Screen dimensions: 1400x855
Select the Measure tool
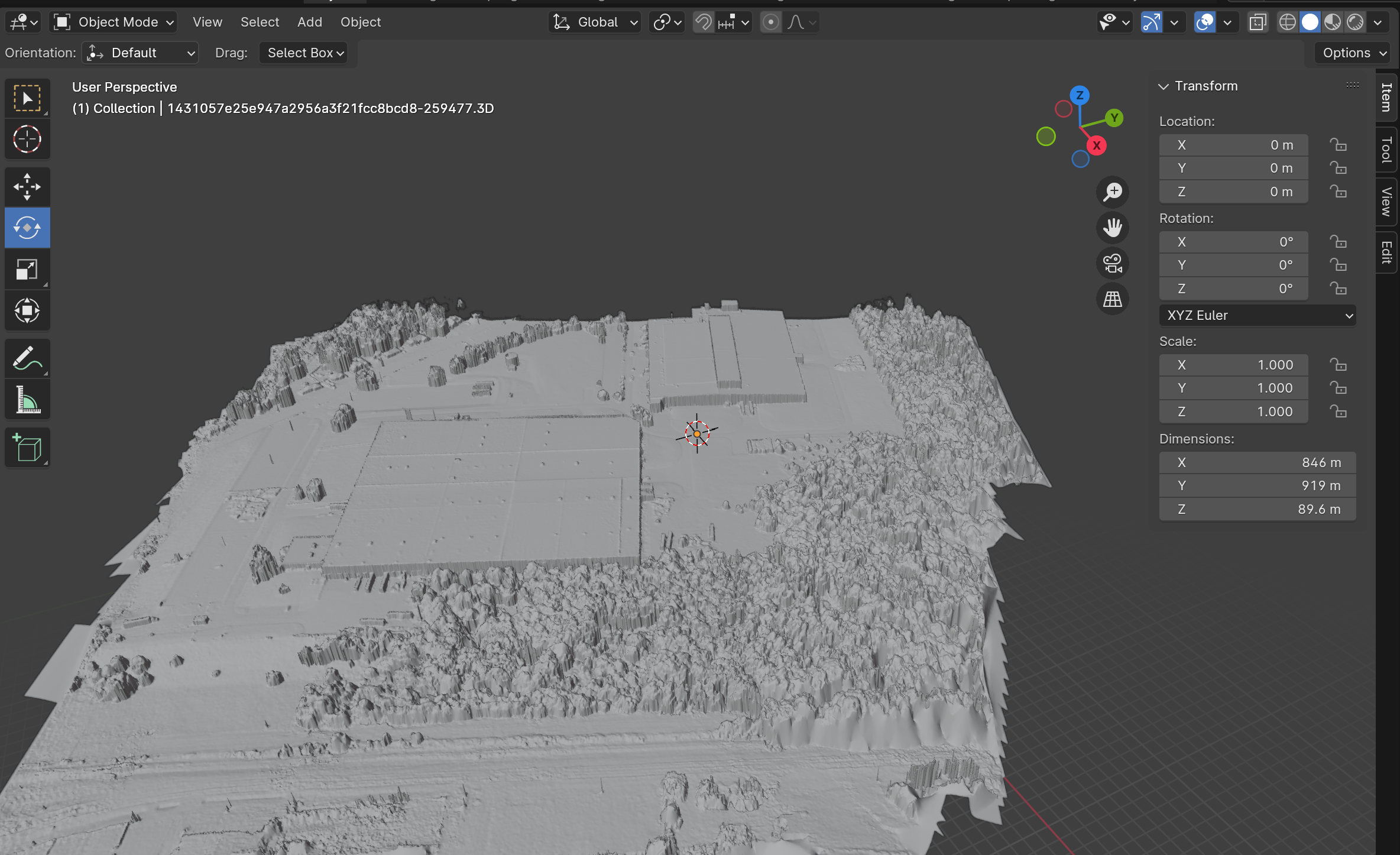(27, 400)
